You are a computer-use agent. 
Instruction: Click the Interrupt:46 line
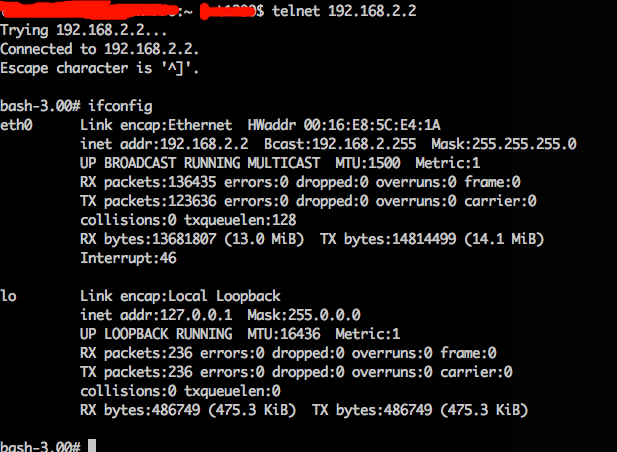128,258
